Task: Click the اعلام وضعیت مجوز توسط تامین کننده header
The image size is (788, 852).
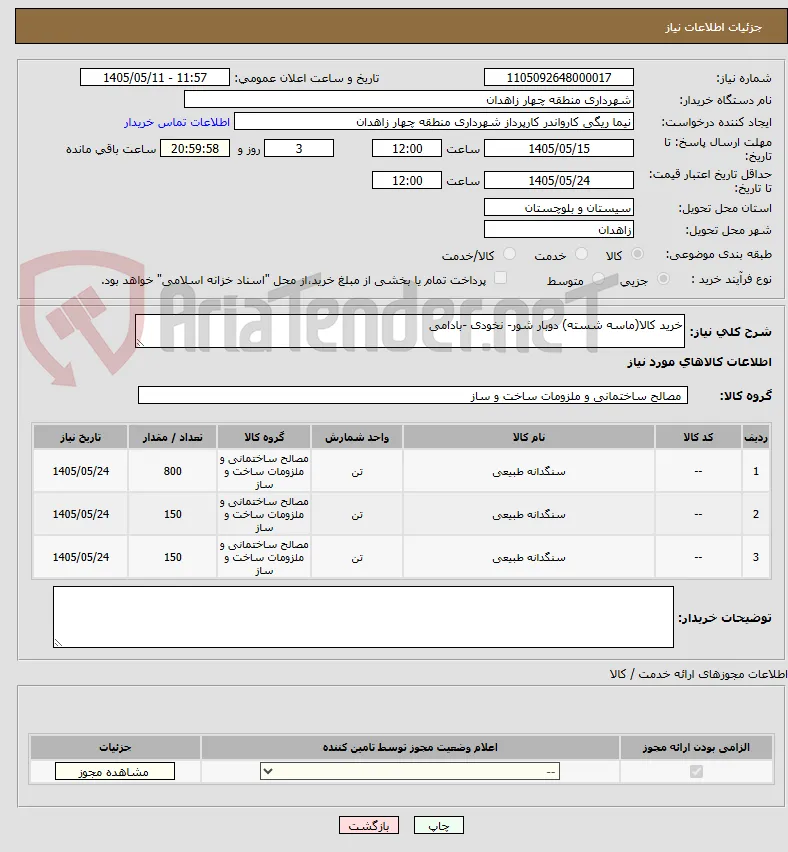Action: (410, 748)
